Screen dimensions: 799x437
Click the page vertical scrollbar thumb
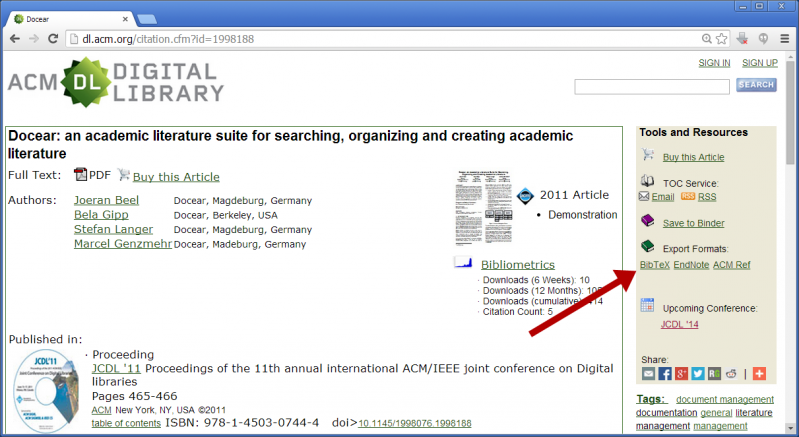click(790, 112)
